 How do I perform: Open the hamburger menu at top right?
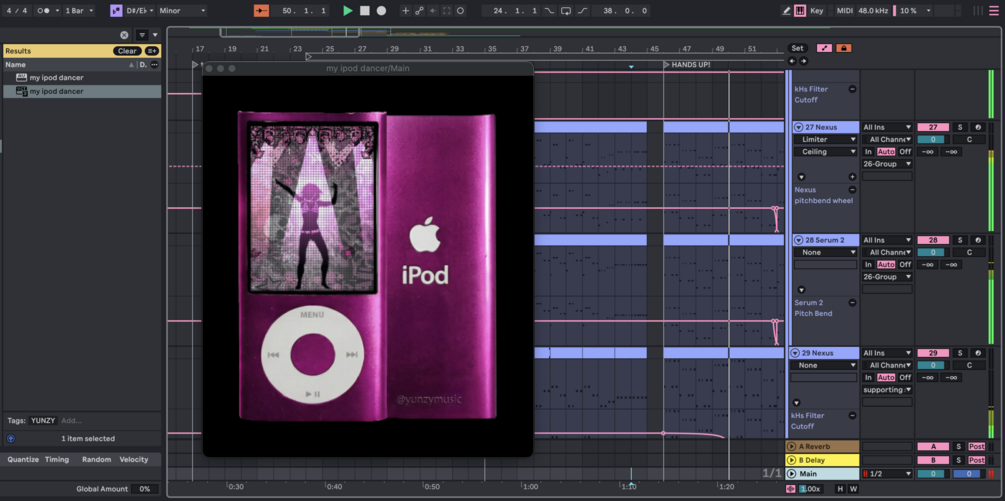[993, 11]
